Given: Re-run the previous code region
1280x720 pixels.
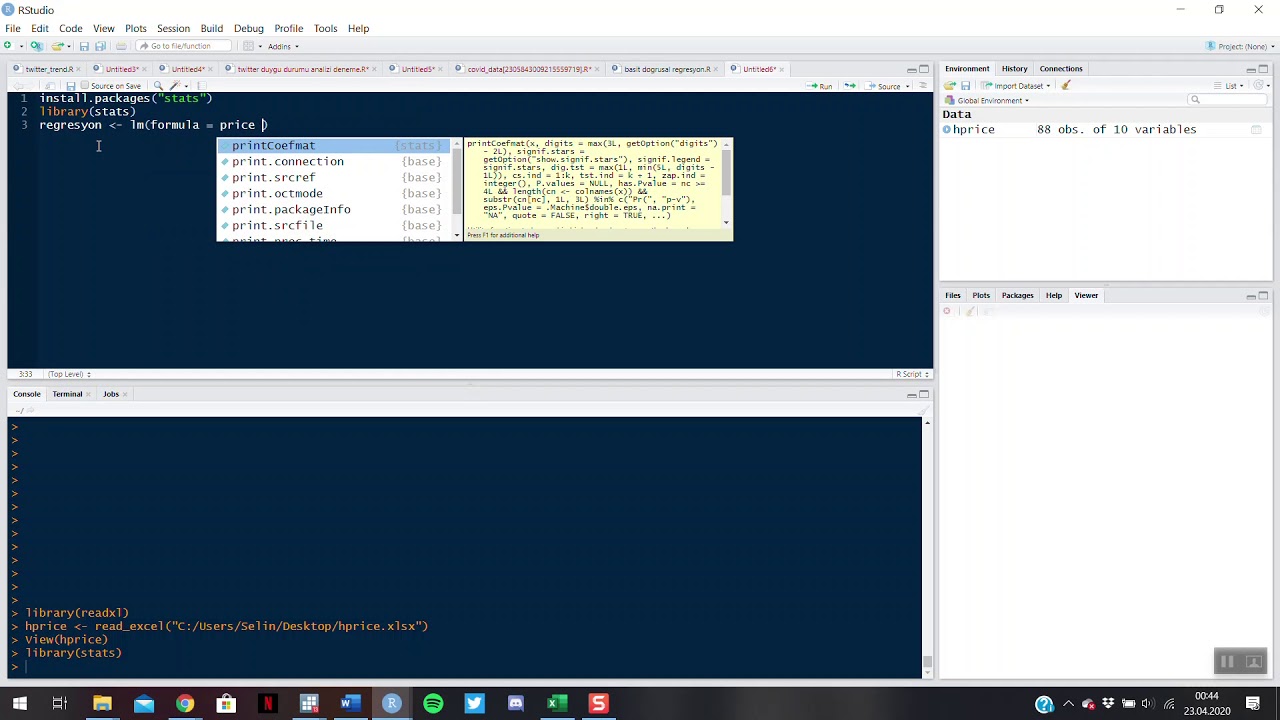Looking at the screenshot, I should [x=850, y=86].
